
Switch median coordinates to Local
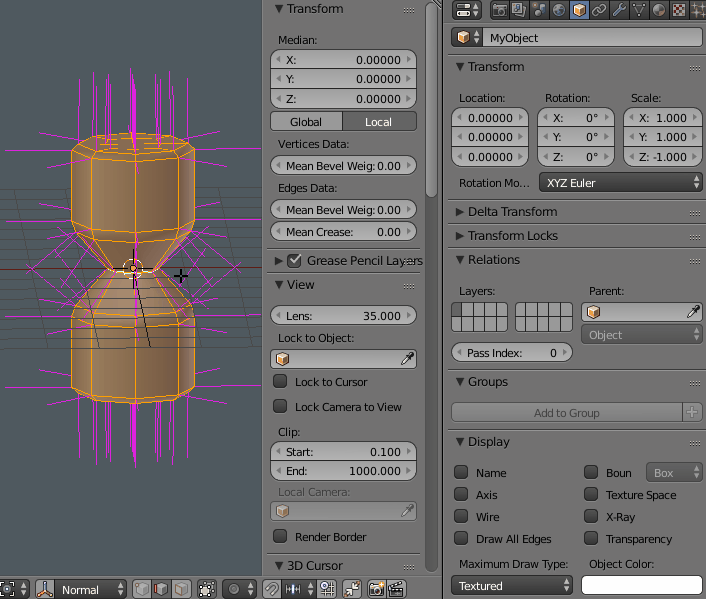coord(380,122)
